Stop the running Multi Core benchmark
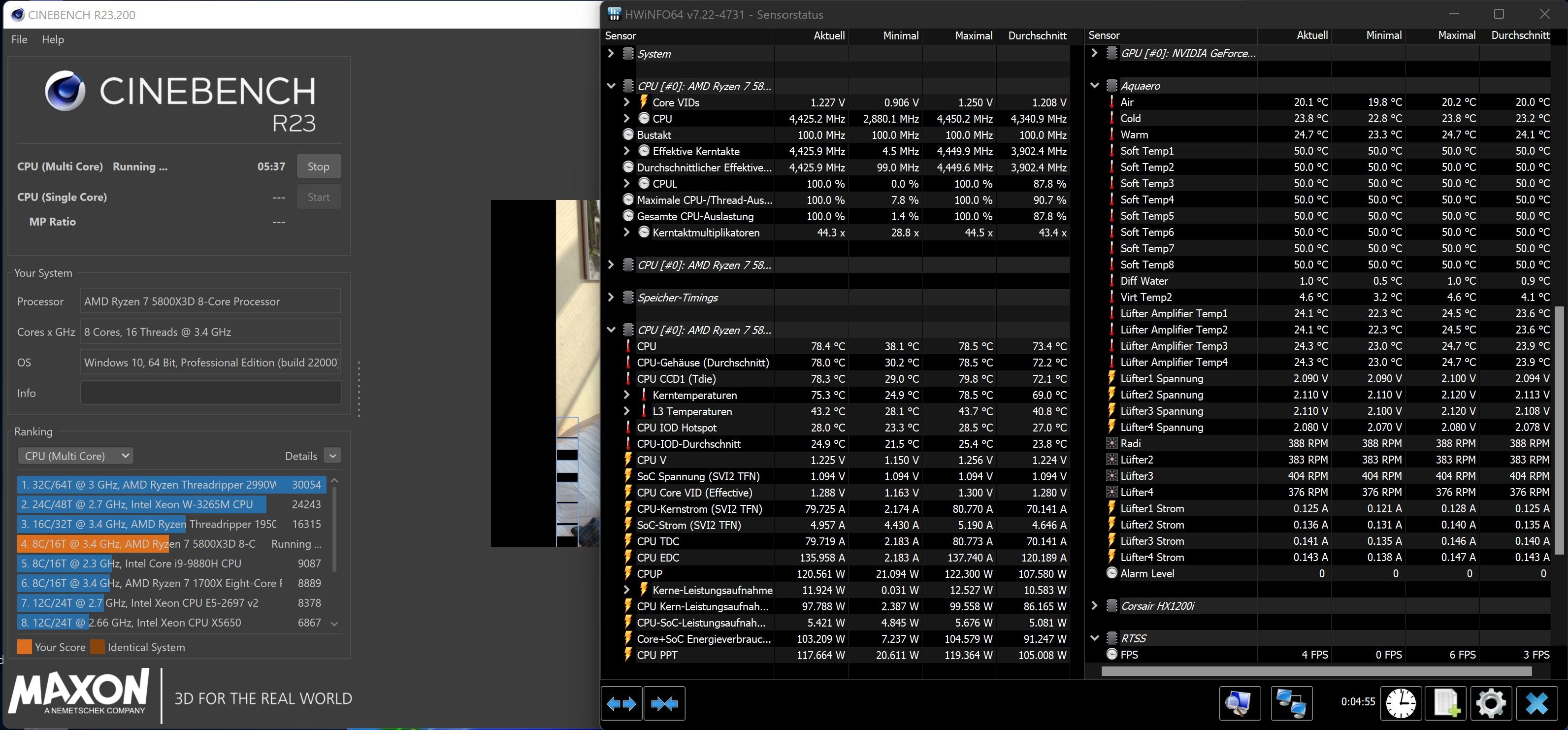 coord(318,166)
